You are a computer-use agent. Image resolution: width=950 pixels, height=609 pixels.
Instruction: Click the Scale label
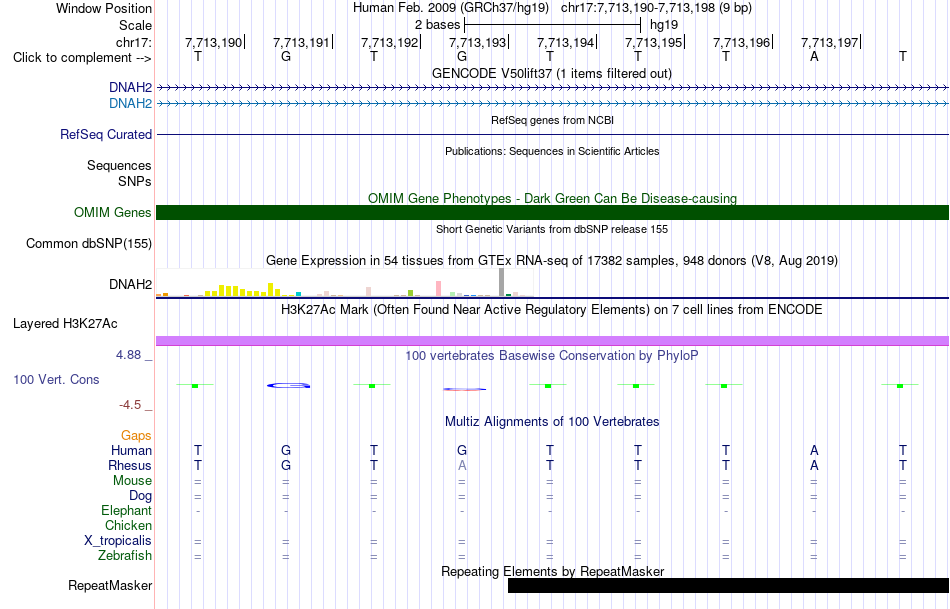coord(135,26)
